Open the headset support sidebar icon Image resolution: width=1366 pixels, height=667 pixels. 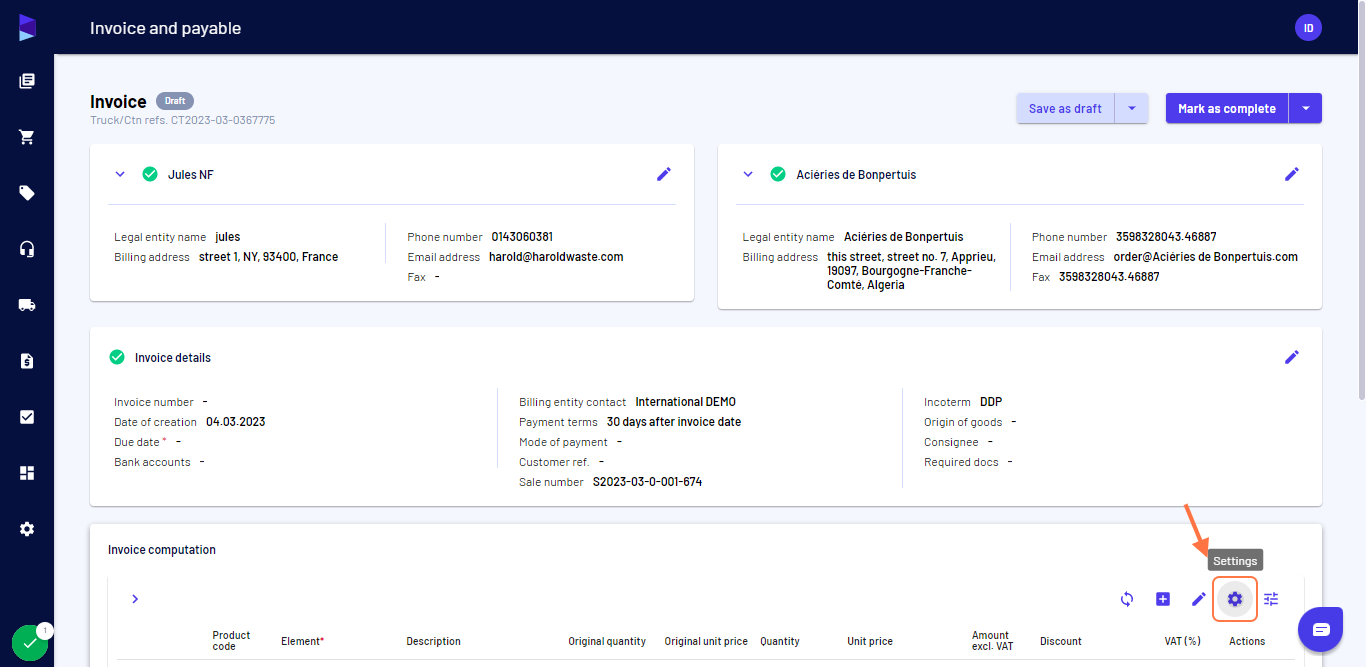click(x=27, y=249)
